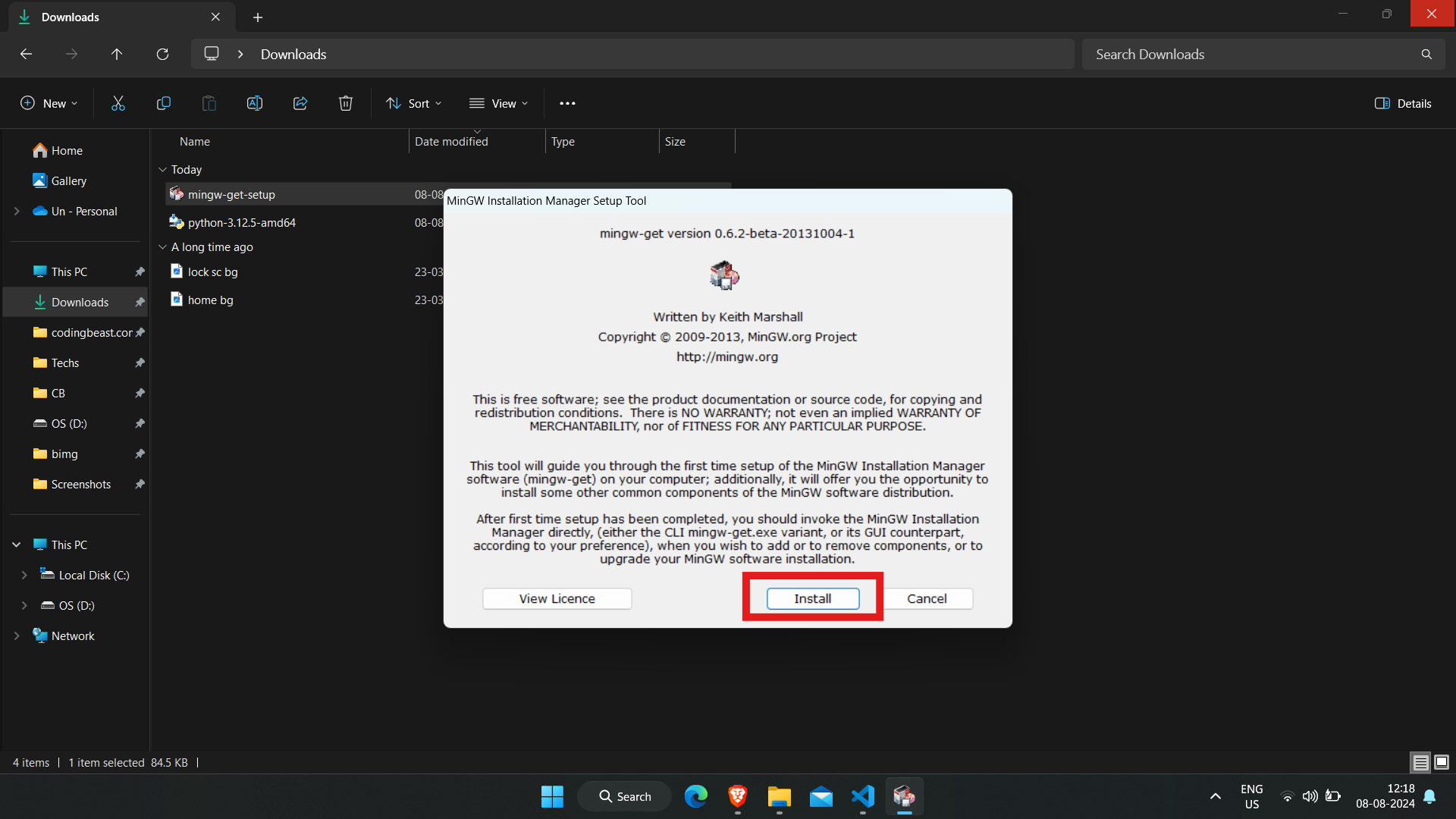
Task: Go back with the Back arrow
Action: (26, 54)
